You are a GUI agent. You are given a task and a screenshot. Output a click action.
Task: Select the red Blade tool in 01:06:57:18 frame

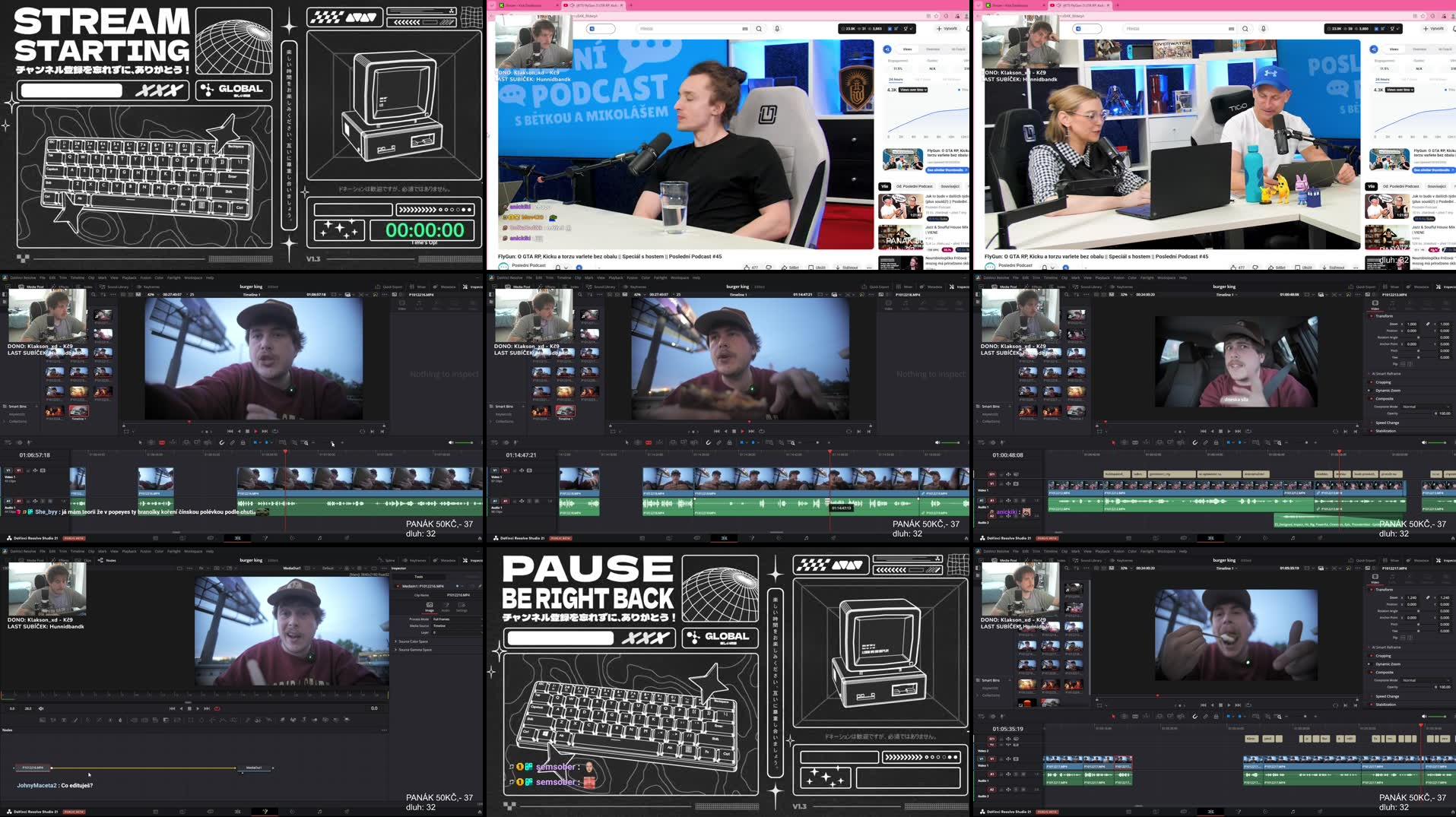coord(162,442)
